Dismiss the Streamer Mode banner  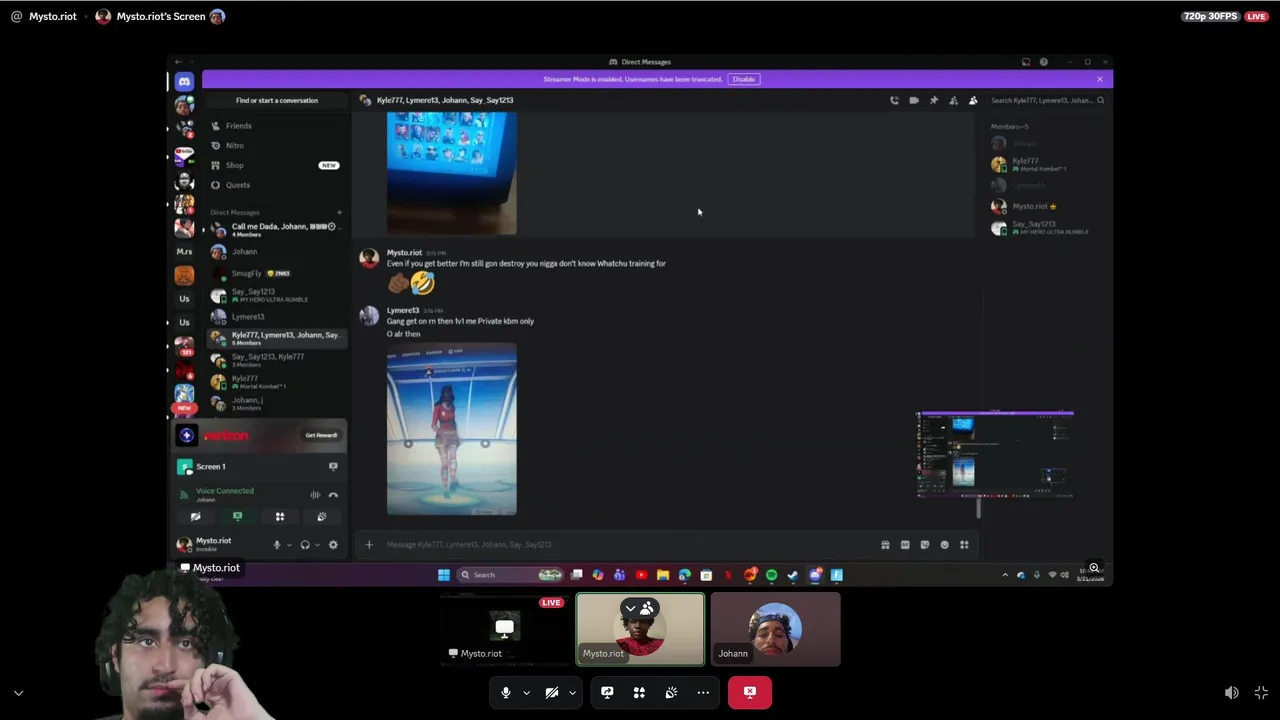pyautogui.click(x=1099, y=79)
